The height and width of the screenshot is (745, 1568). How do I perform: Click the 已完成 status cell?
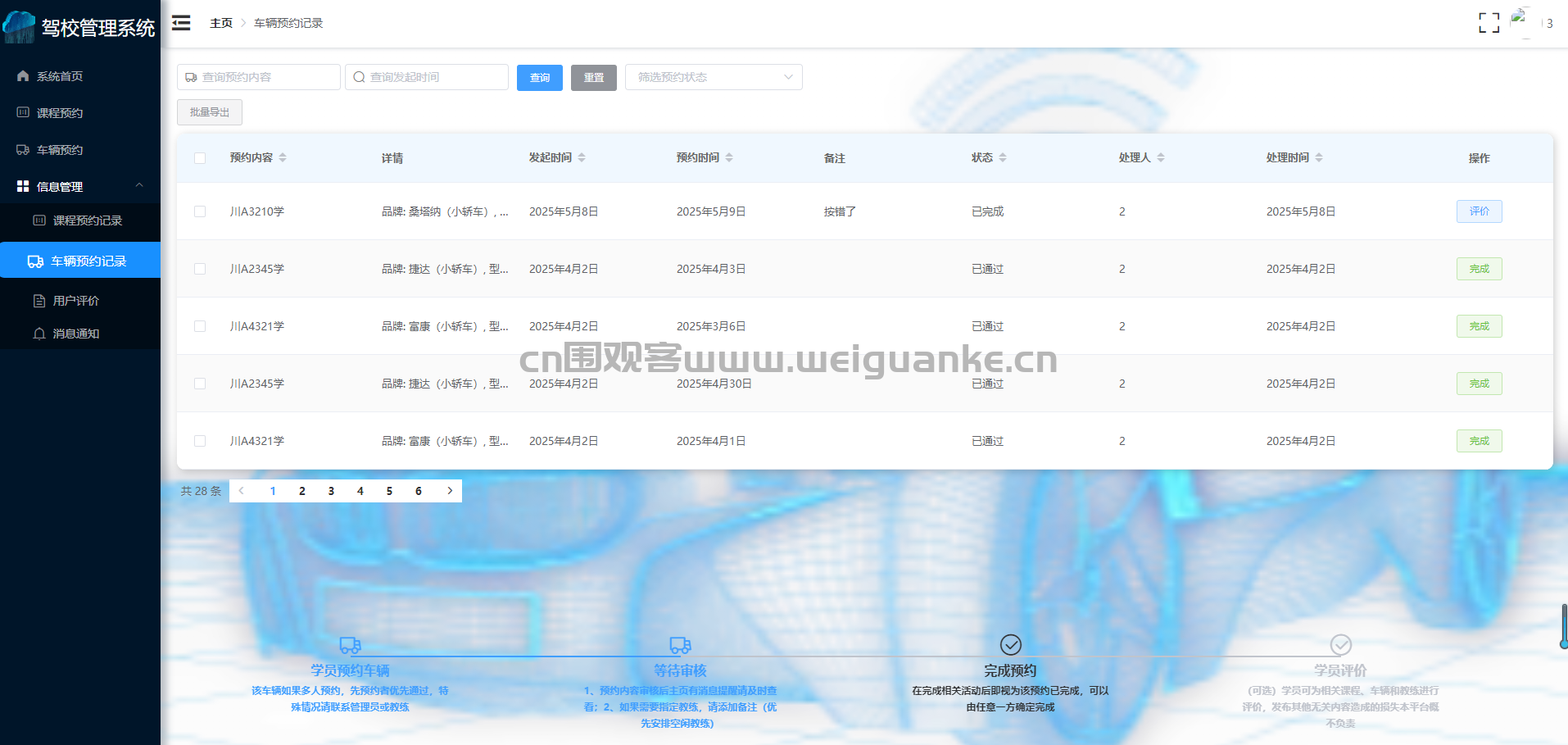click(x=987, y=211)
